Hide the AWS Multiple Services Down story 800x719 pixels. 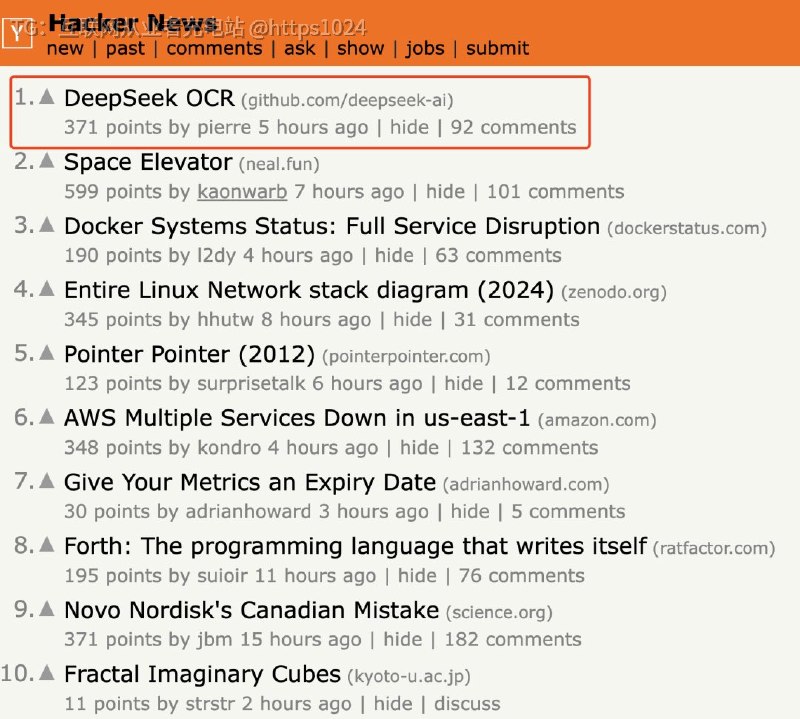point(419,448)
